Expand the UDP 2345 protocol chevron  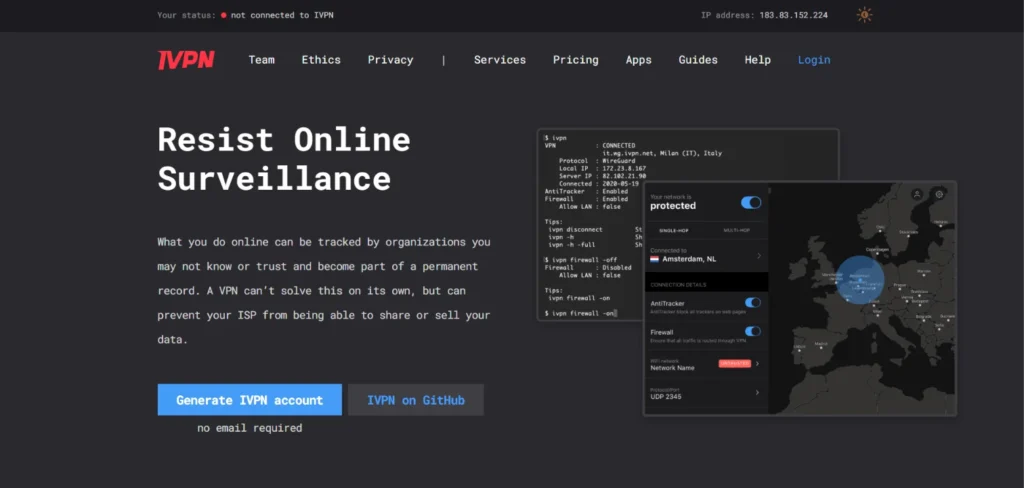tap(758, 393)
